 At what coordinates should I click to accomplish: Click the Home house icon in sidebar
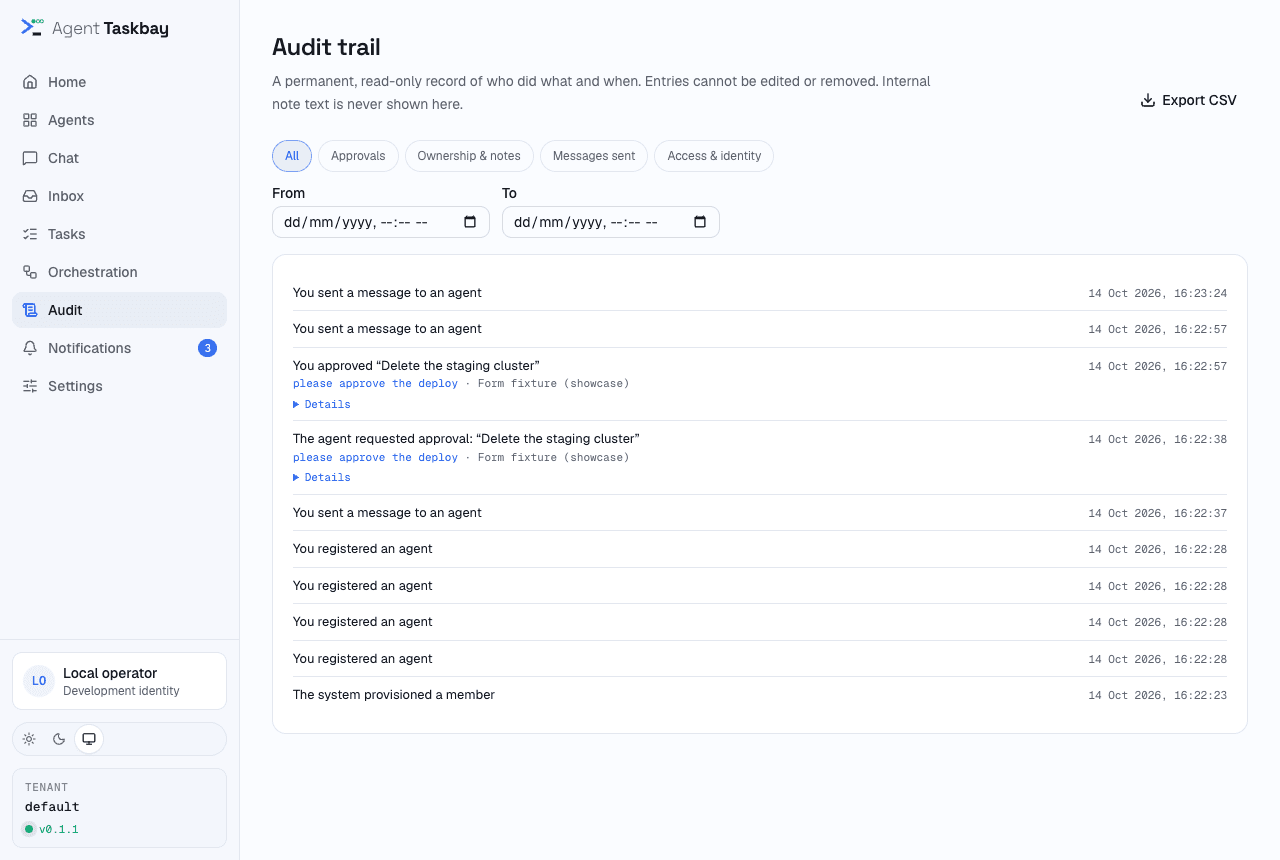pyautogui.click(x=30, y=82)
